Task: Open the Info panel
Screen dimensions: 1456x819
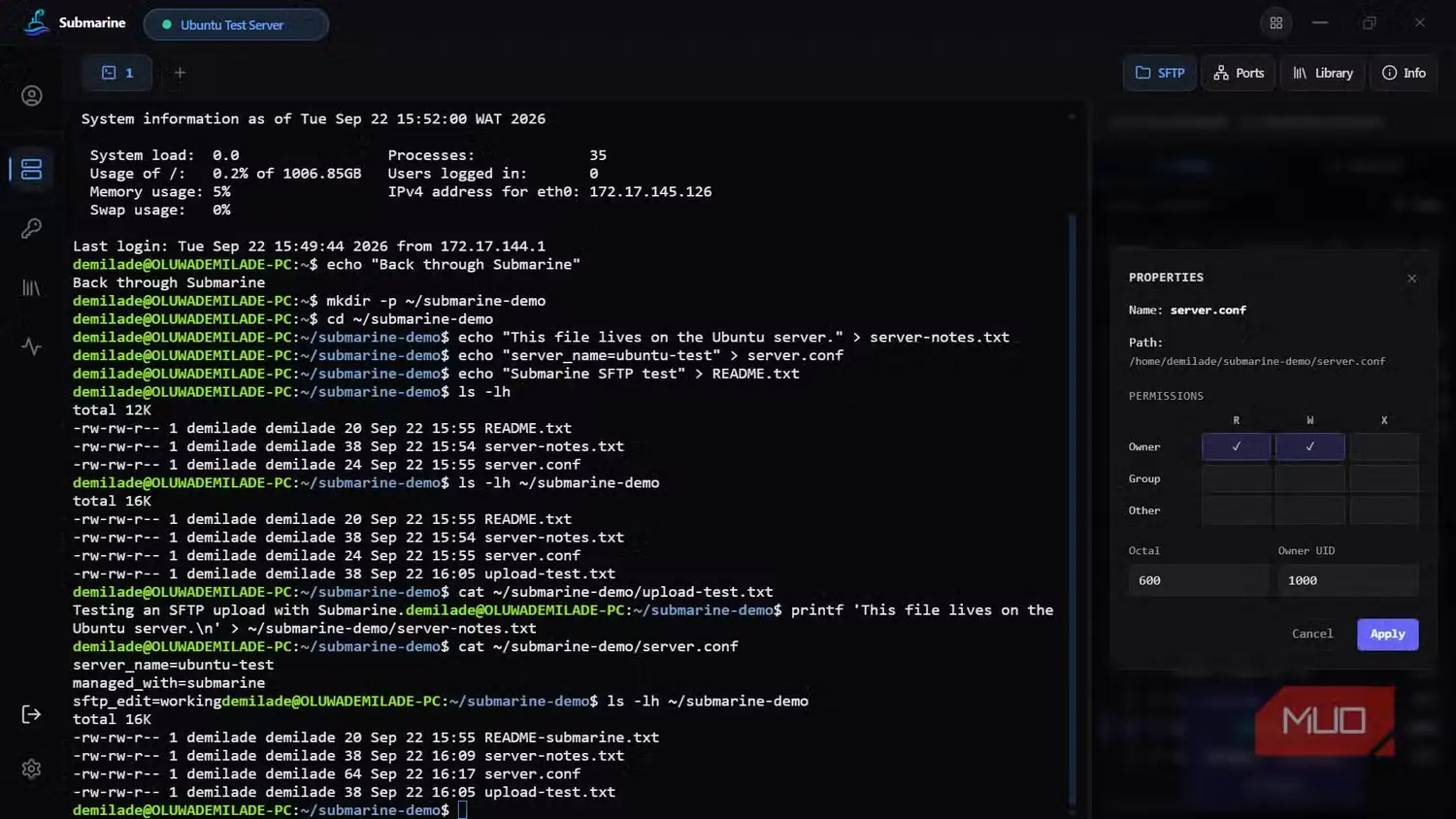Action: click(1404, 73)
